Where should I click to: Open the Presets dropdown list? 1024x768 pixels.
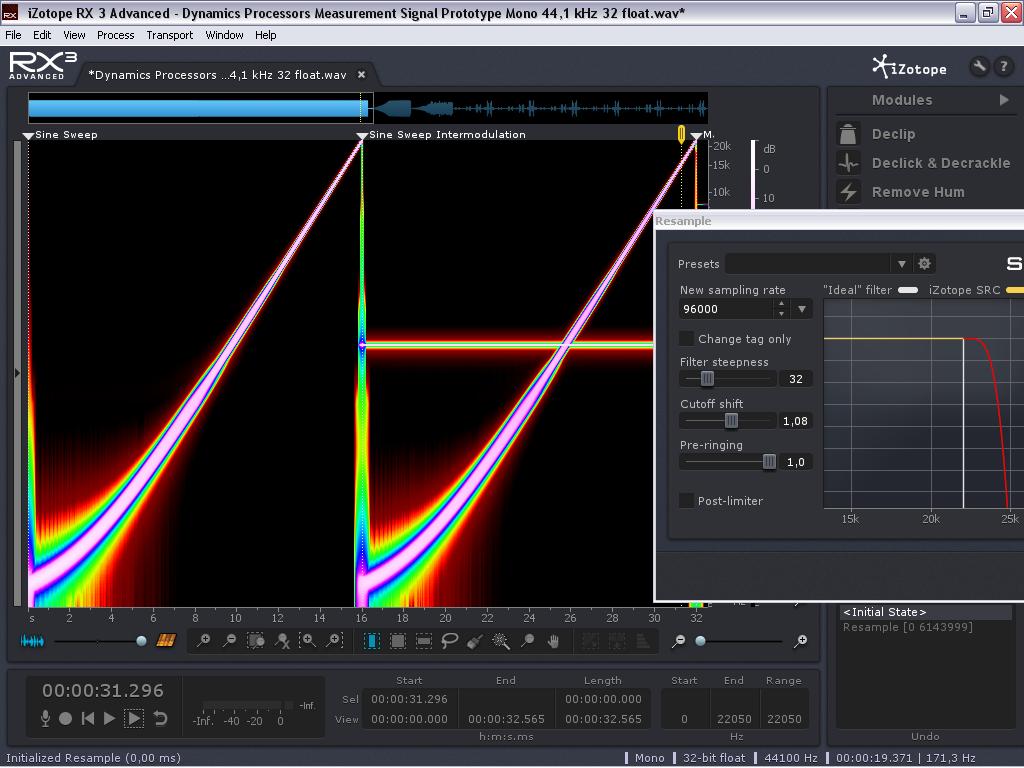coord(901,264)
